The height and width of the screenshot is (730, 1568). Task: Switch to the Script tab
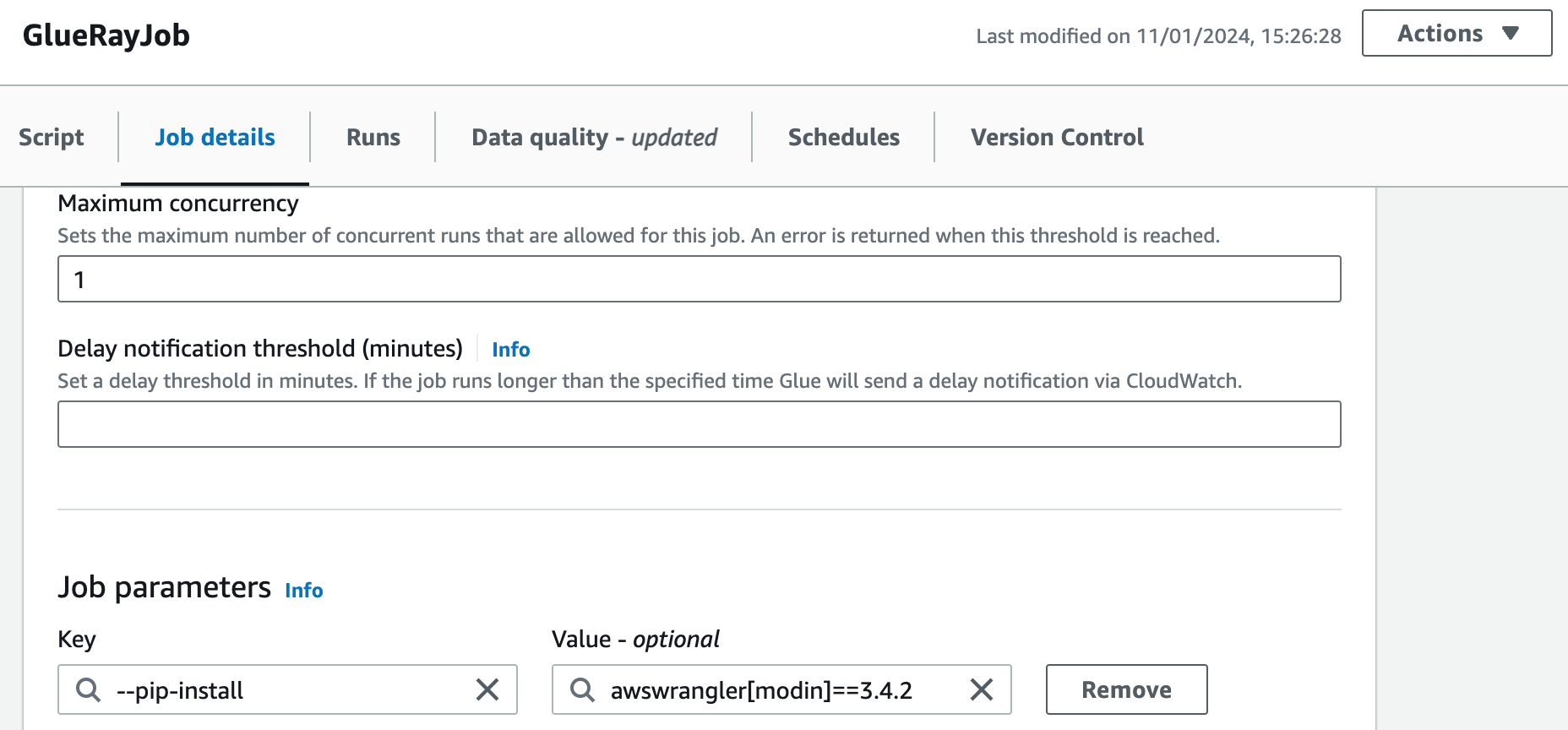click(52, 137)
